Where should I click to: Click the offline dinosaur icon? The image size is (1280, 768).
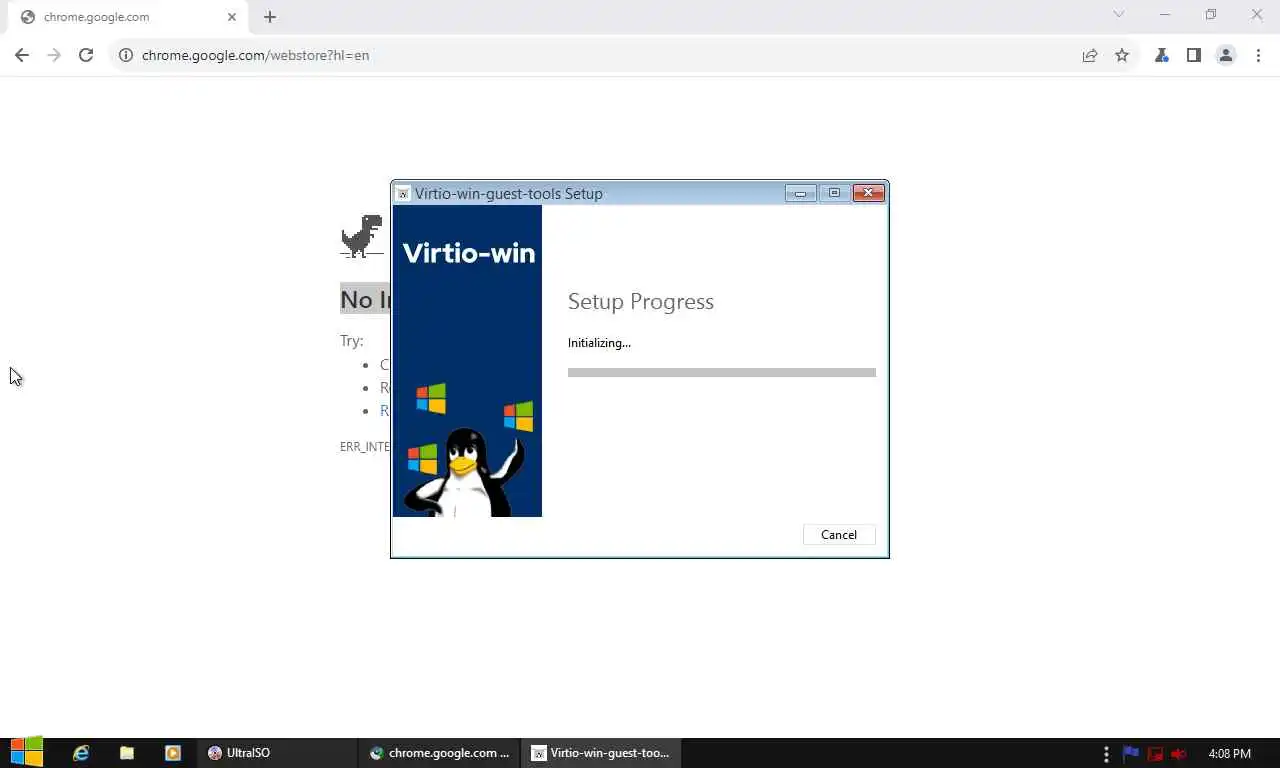[x=361, y=237]
